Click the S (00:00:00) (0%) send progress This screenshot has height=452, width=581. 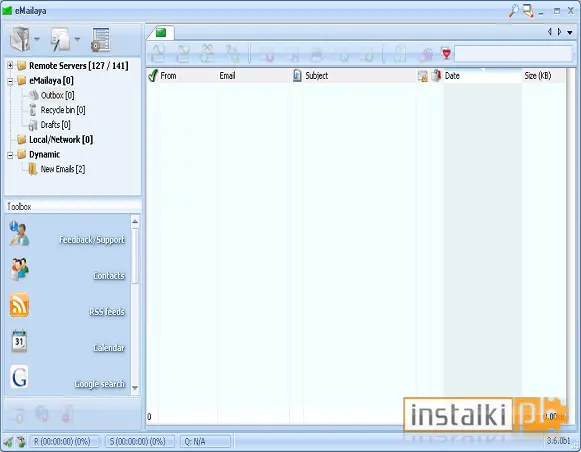pos(139,442)
